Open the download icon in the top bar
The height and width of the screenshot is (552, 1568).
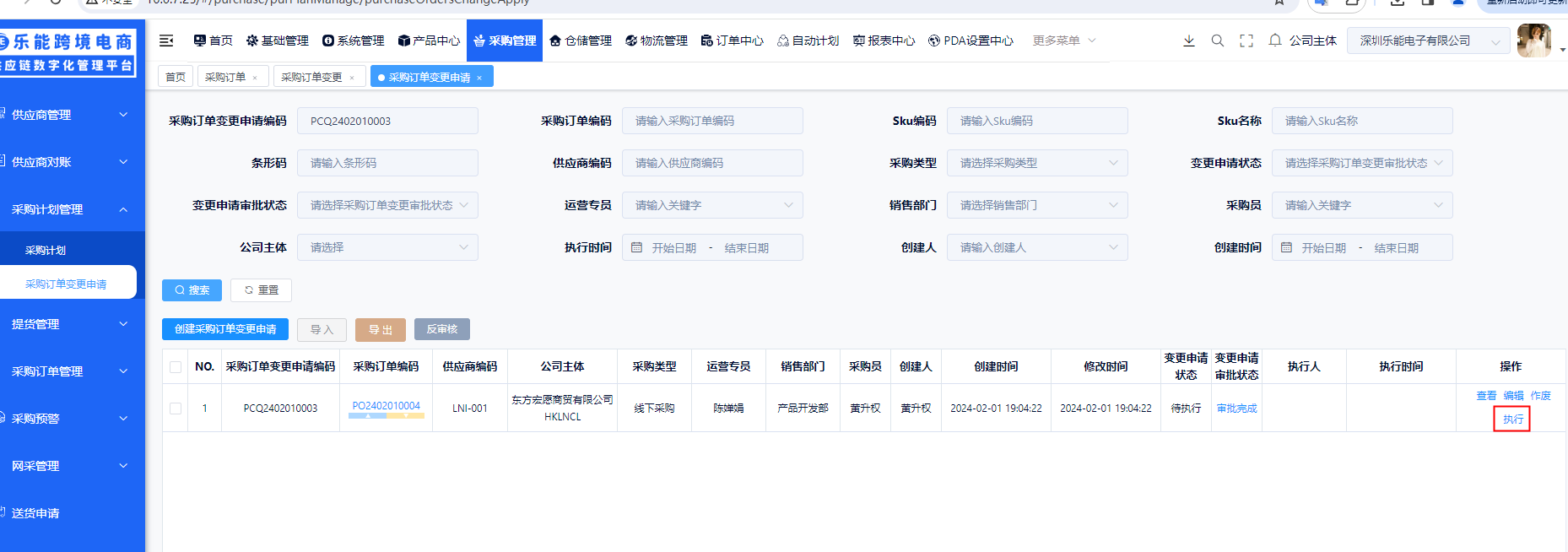click(1188, 41)
